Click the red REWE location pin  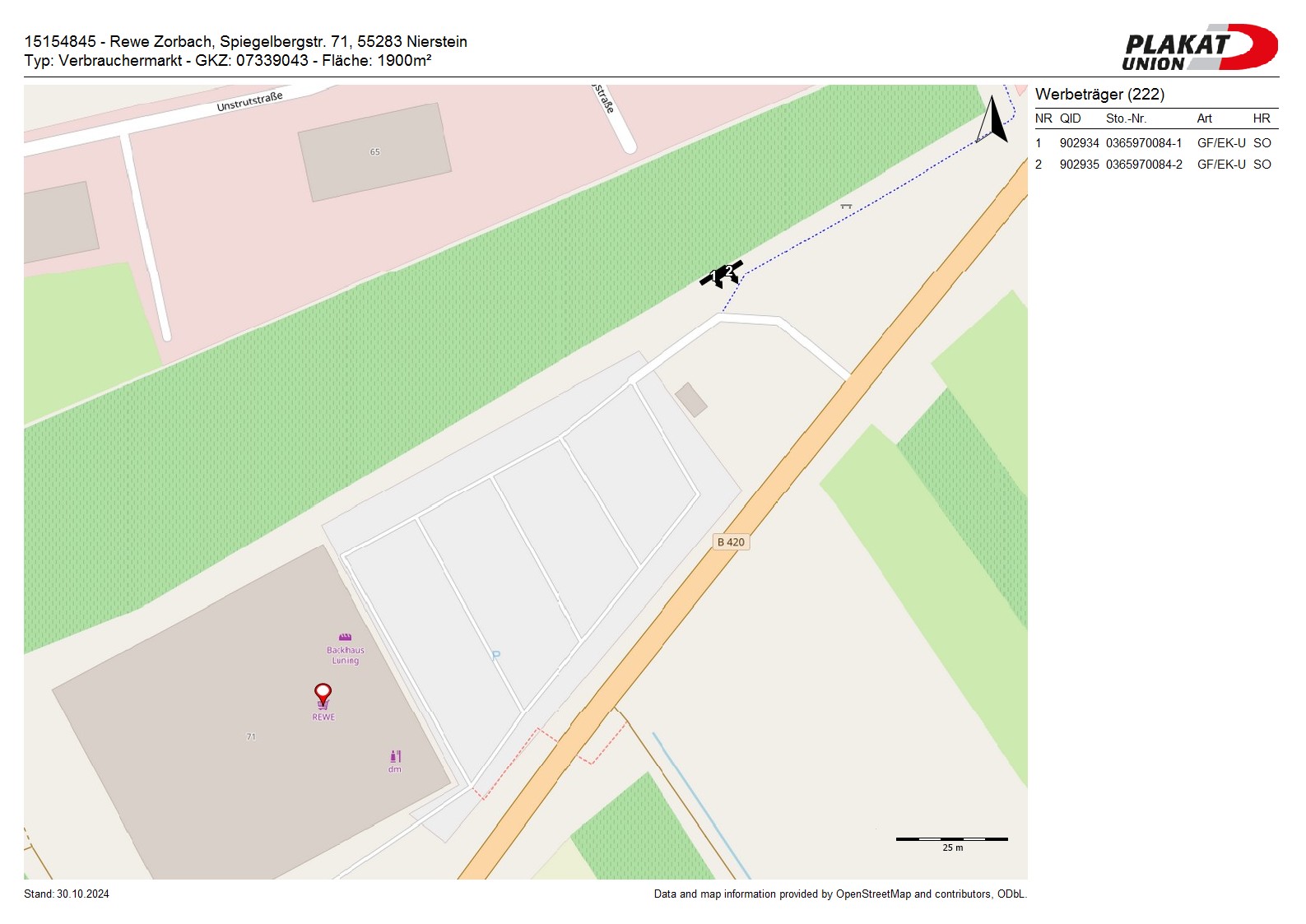click(323, 694)
